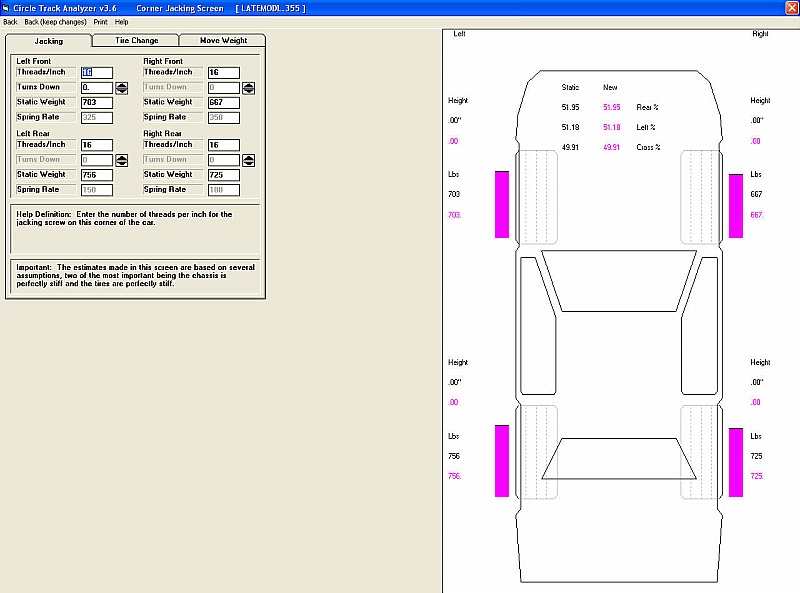The image size is (800, 593).
Task: Switch to the Tire Change tab
Action: (x=136, y=41)
